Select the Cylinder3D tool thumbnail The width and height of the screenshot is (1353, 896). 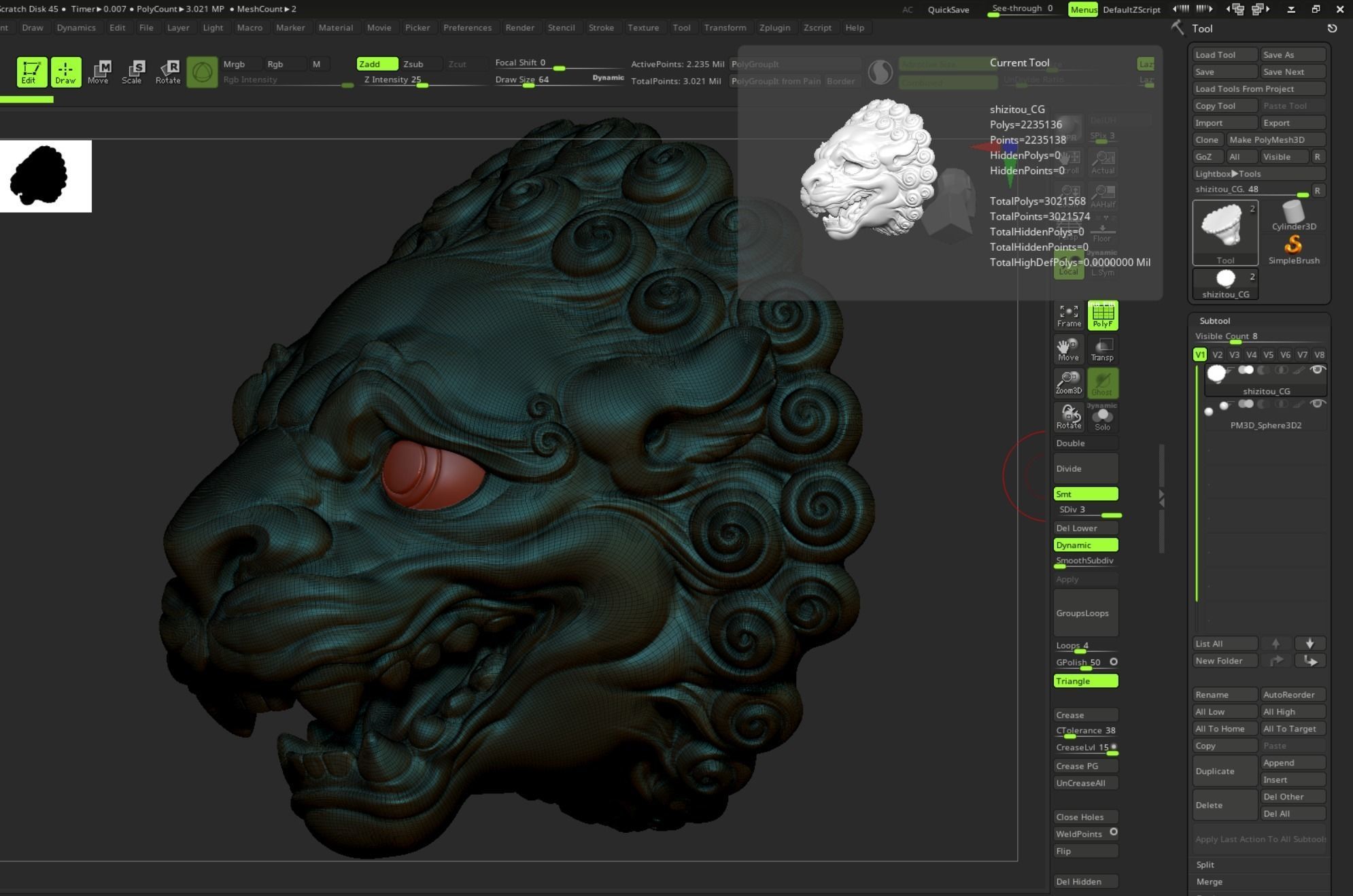click(1293, 216)
